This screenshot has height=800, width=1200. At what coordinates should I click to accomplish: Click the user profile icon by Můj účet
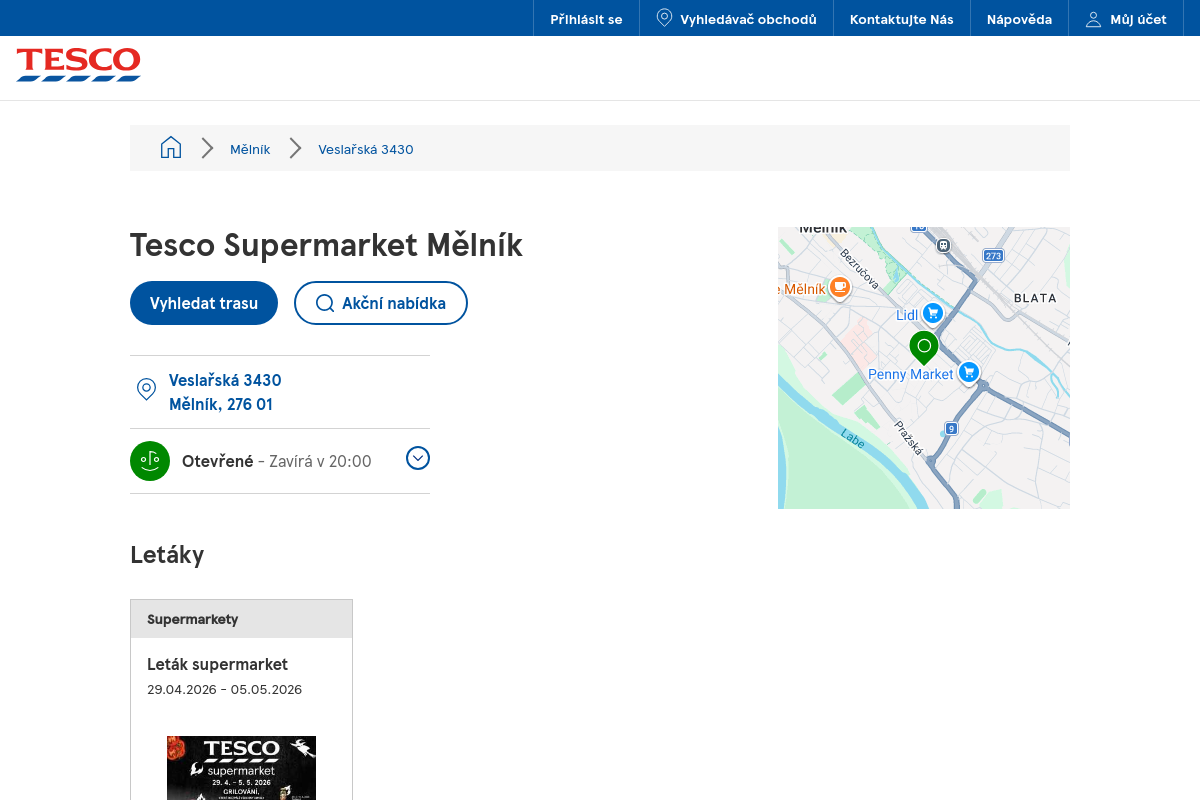(x=1093, y=19)
